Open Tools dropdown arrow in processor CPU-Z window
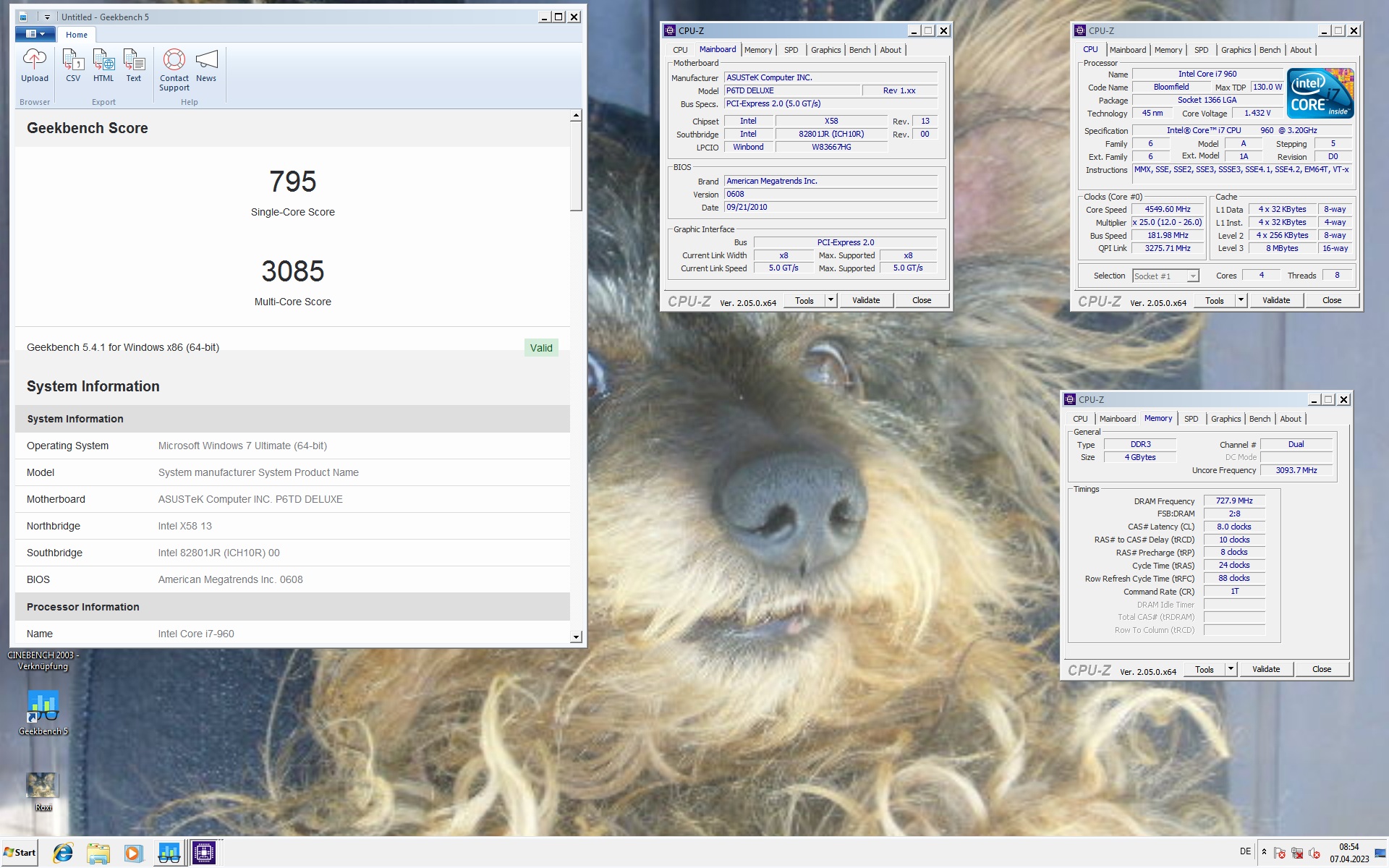The height and width of the screenshot is (868, 1389). coord(1241,300)
